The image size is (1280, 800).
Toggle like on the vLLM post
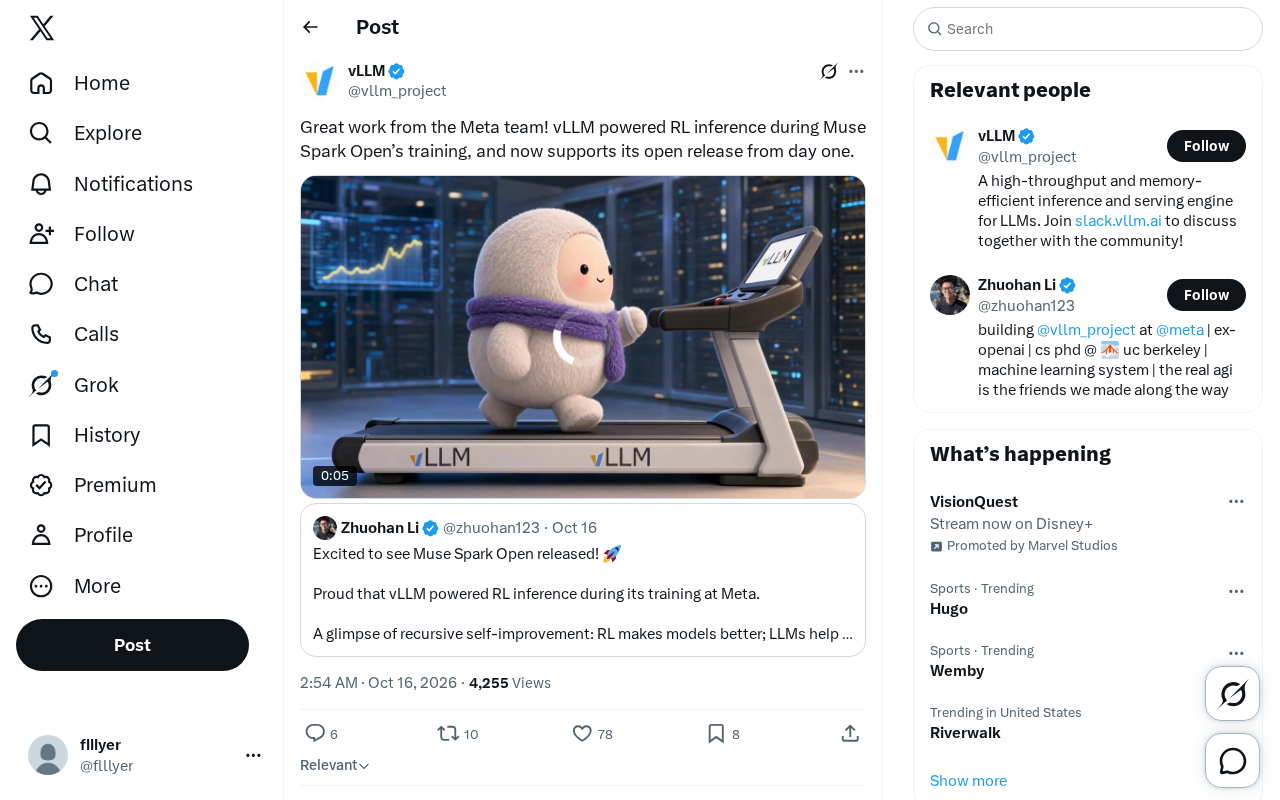[x=582, y=733]
